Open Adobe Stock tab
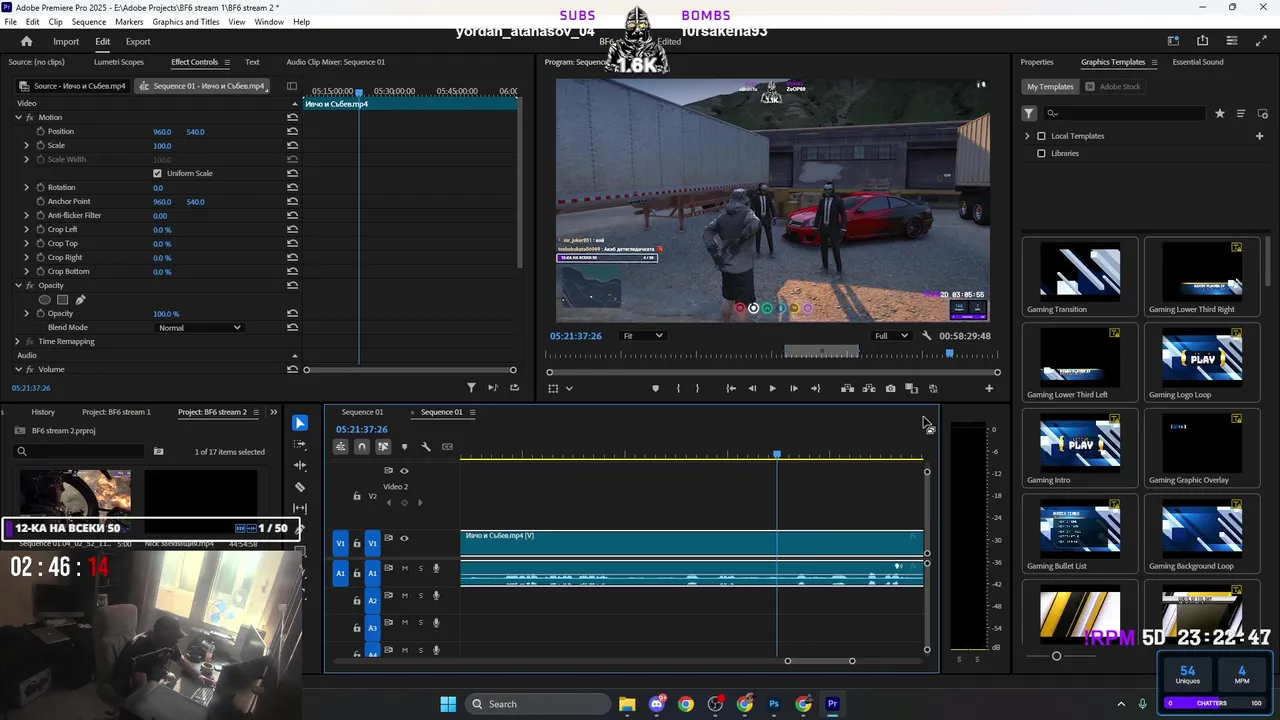1280x720 pixels. tap(1113, 86)
